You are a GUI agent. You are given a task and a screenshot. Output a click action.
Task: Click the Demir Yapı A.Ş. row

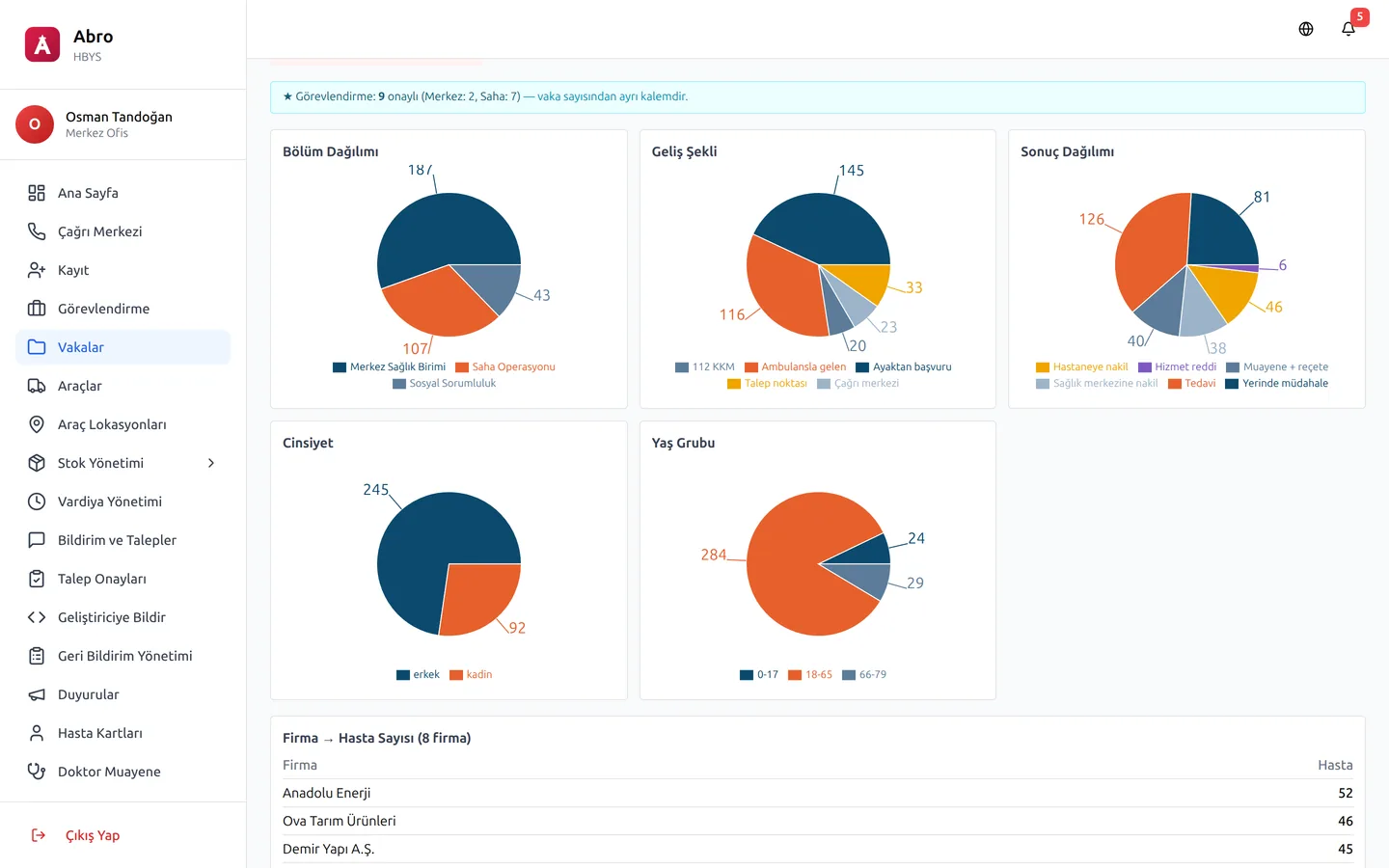pos(817,849)
